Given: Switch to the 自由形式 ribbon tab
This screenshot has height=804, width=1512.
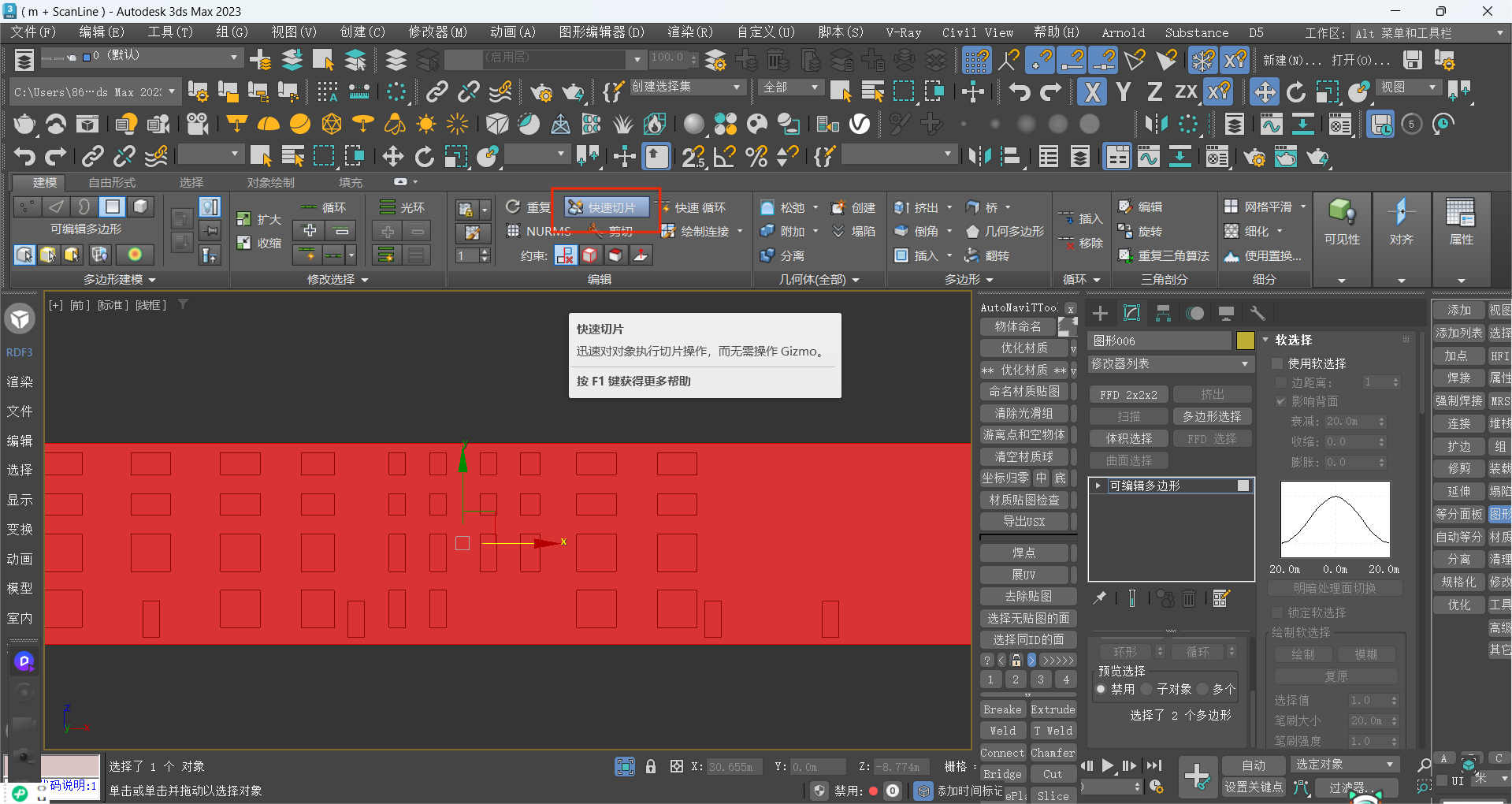Looking at the screenshot, I should tap(112, 182).
